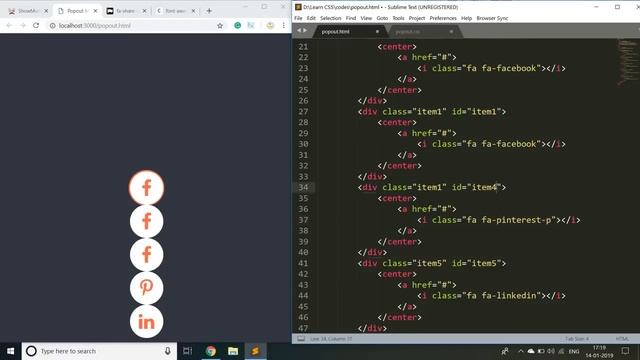Open the Project menu in Sublime Text
640x360 pixels.
[x=417, y=18]
